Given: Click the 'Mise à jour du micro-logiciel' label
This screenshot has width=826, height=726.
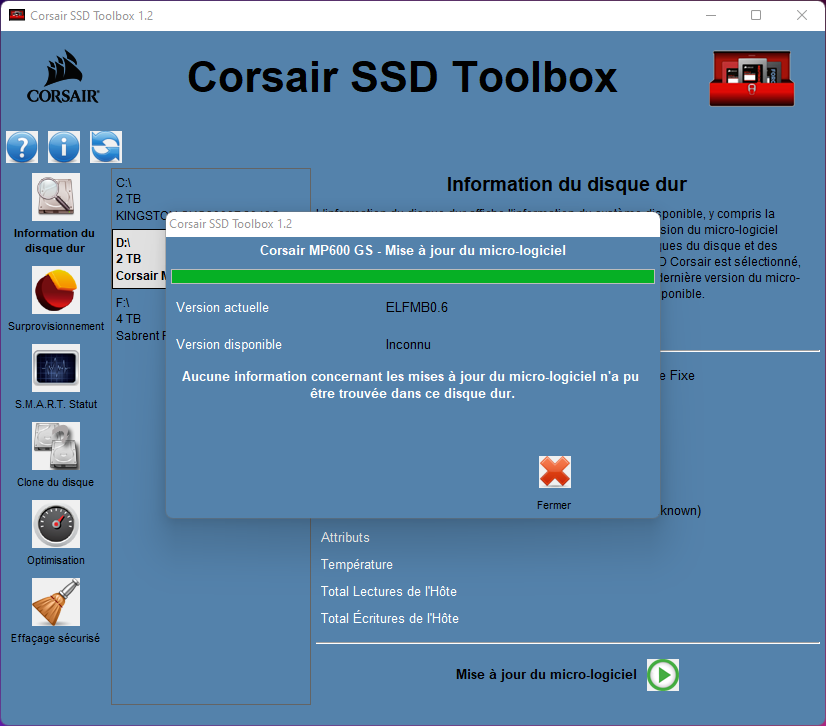Looking at the screenshot, I should (x=546, y=674).
